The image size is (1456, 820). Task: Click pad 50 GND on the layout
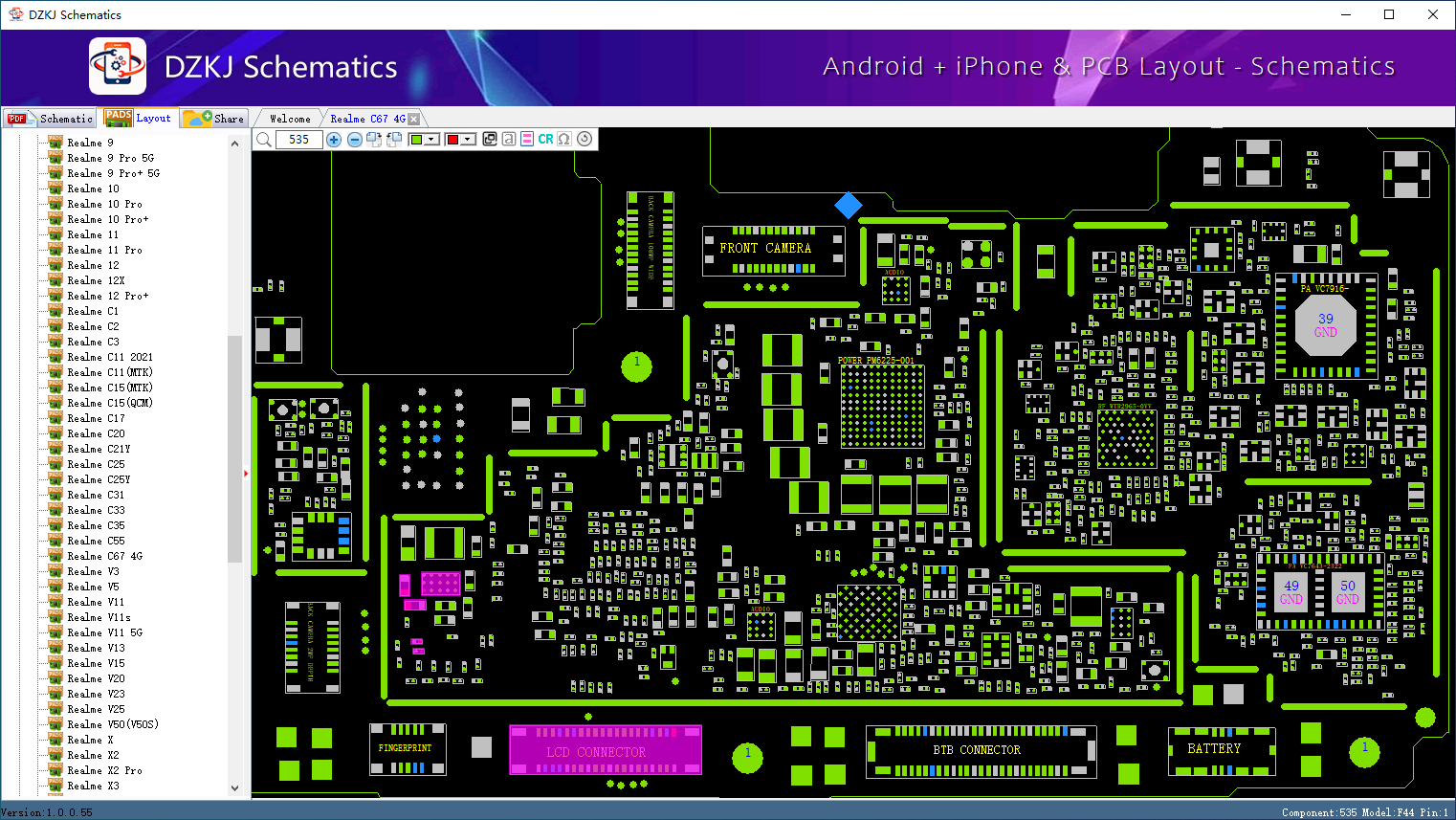pyautogui.click(x=1348, y=592)
